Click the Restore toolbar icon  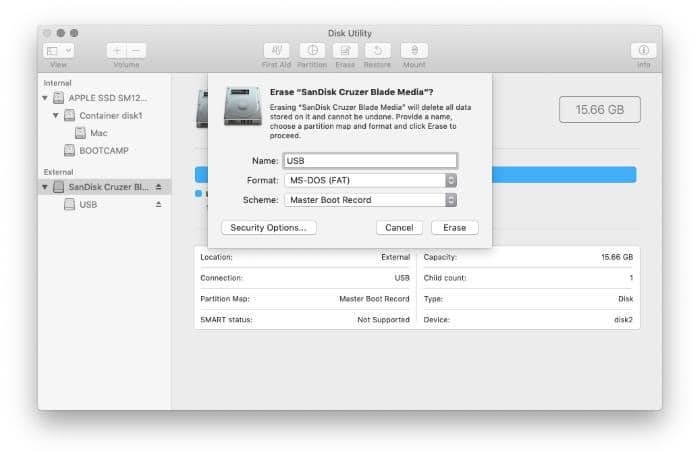click(377, 50)
